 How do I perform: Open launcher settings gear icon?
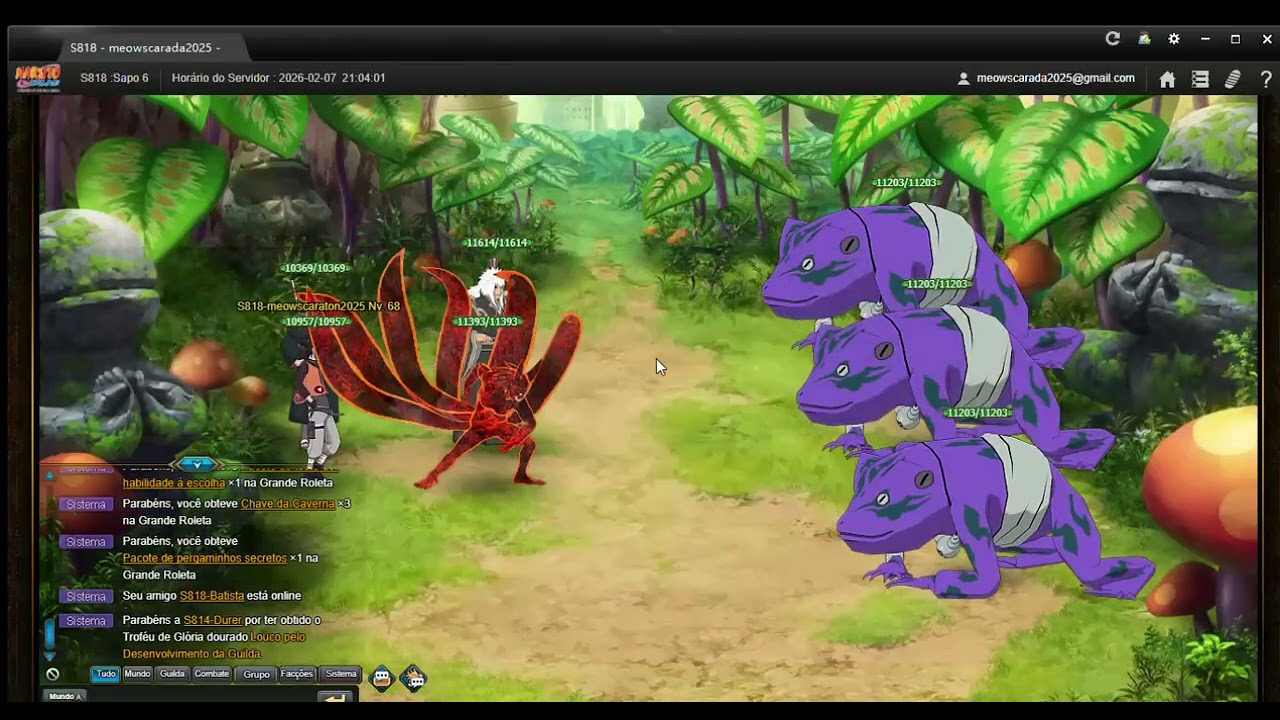point(1174,39)
